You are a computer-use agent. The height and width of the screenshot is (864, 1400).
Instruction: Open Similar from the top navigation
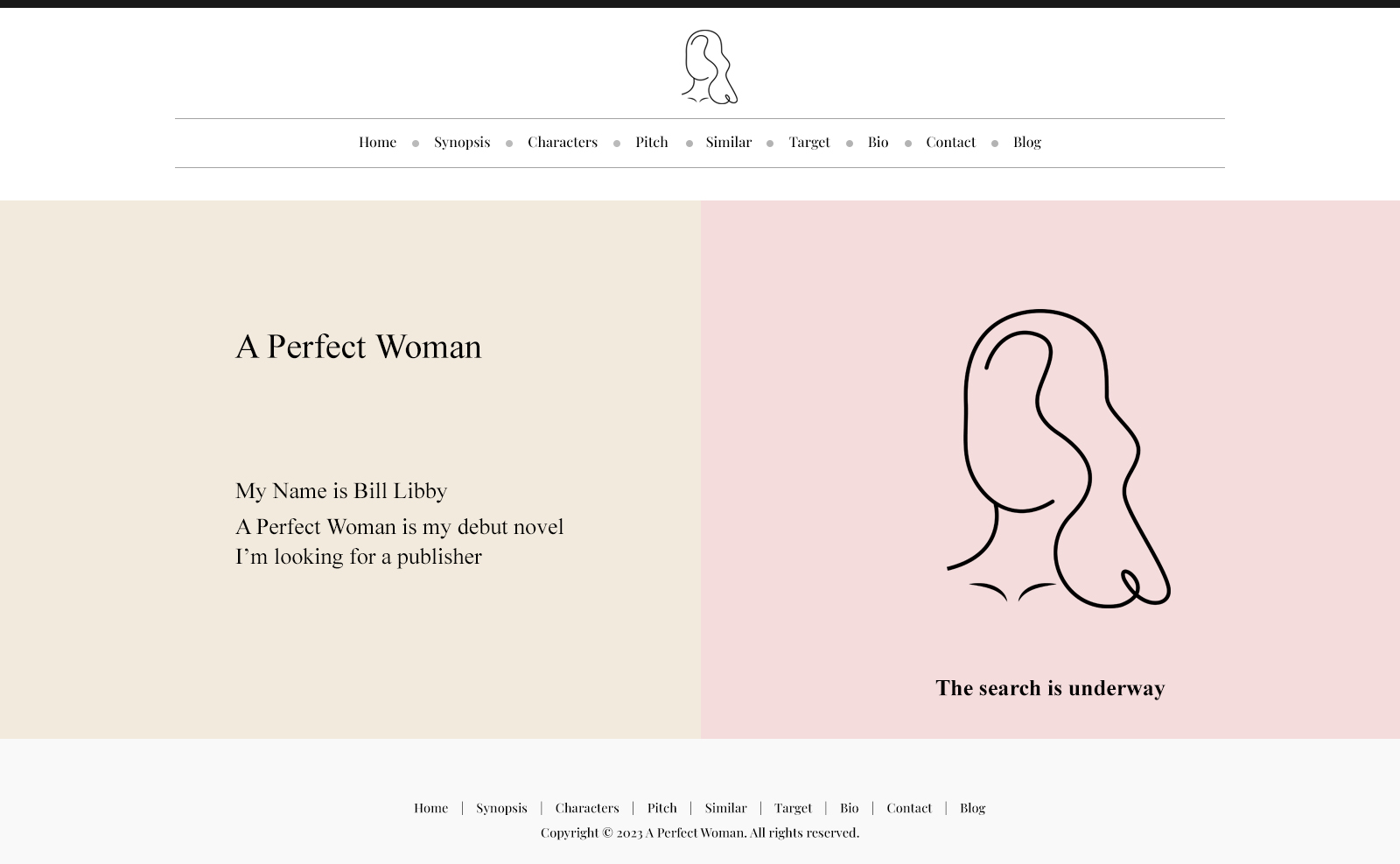[728, 142]
